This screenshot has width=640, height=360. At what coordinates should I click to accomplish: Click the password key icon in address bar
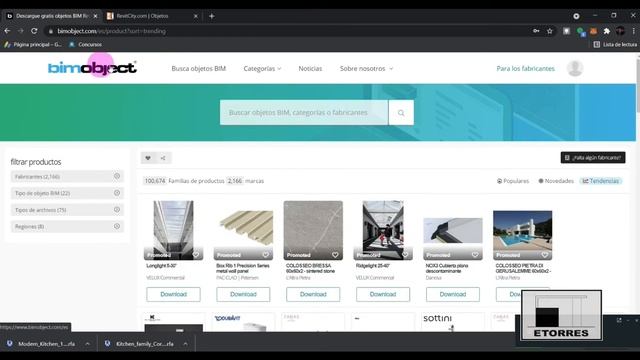536,31
